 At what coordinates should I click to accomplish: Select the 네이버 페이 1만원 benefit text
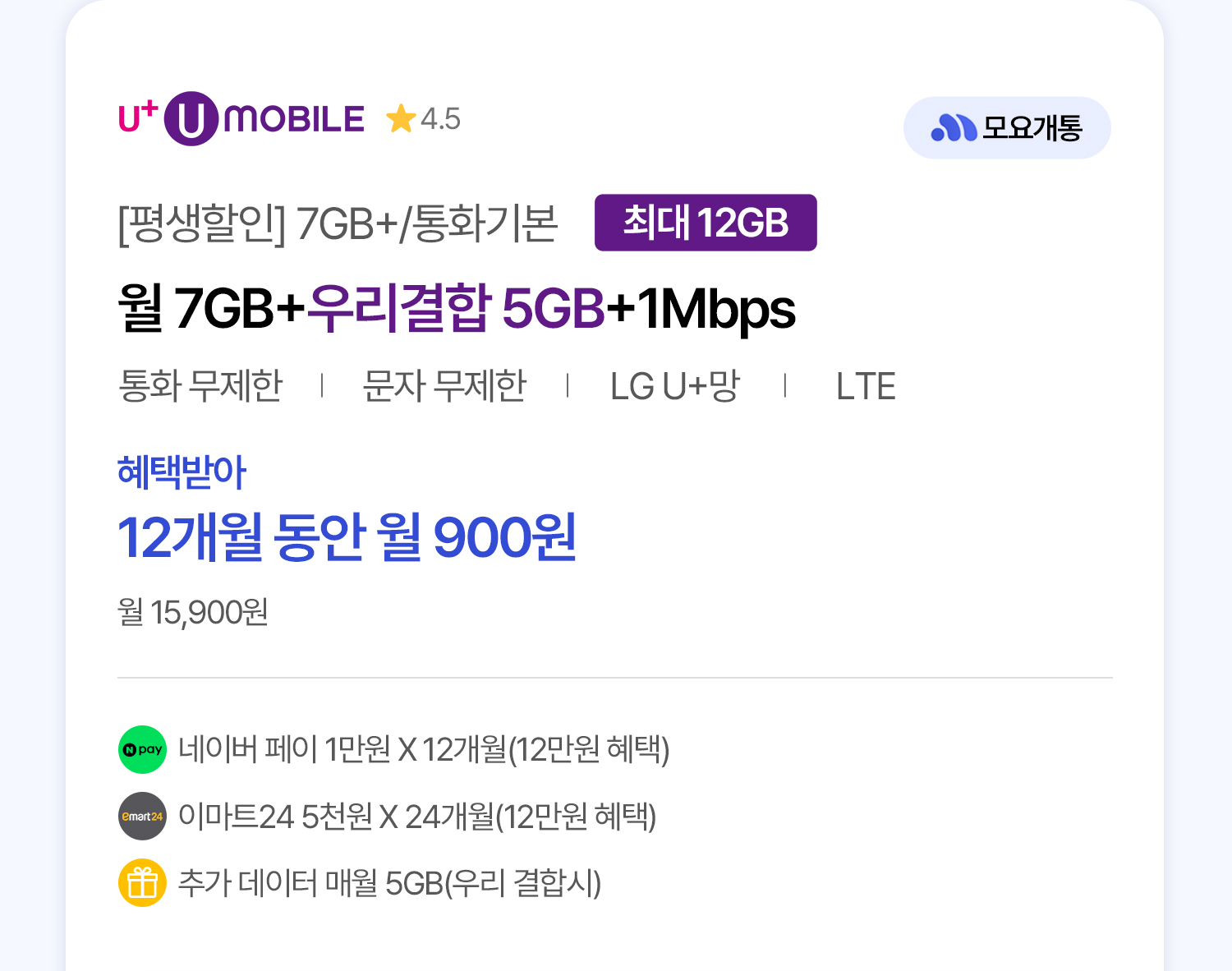click(x=424, y=749)
